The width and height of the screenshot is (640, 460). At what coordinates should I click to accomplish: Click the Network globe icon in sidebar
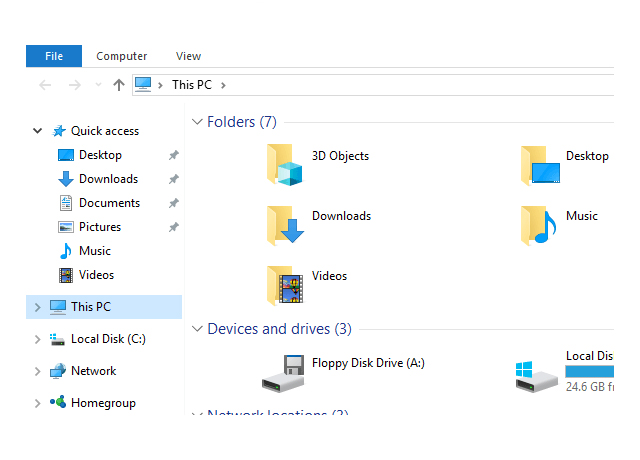pos(58,371)
